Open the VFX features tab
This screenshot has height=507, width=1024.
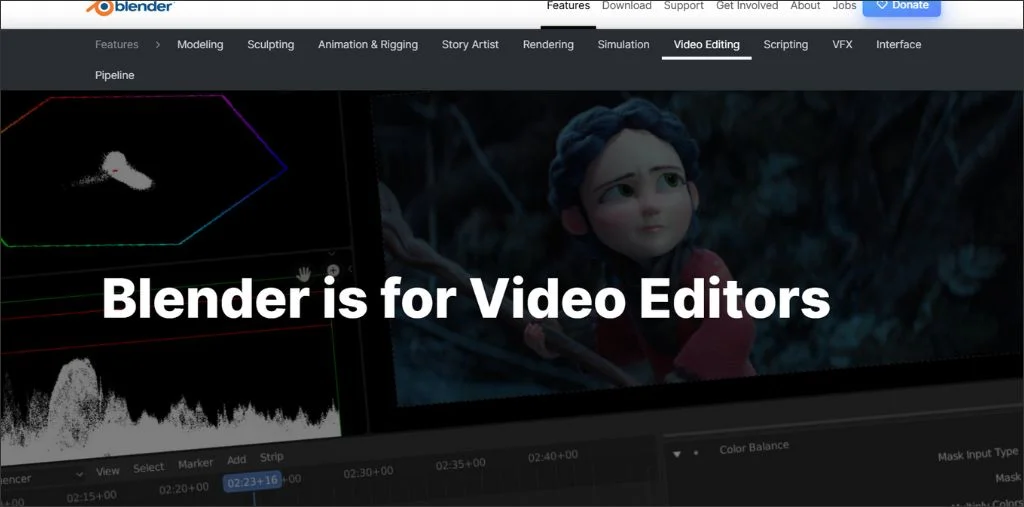[x=842, y=44]
